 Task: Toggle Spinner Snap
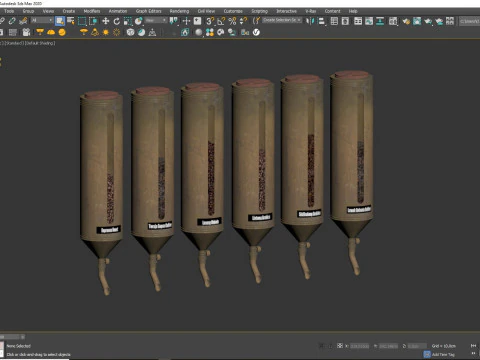point(243,21)
